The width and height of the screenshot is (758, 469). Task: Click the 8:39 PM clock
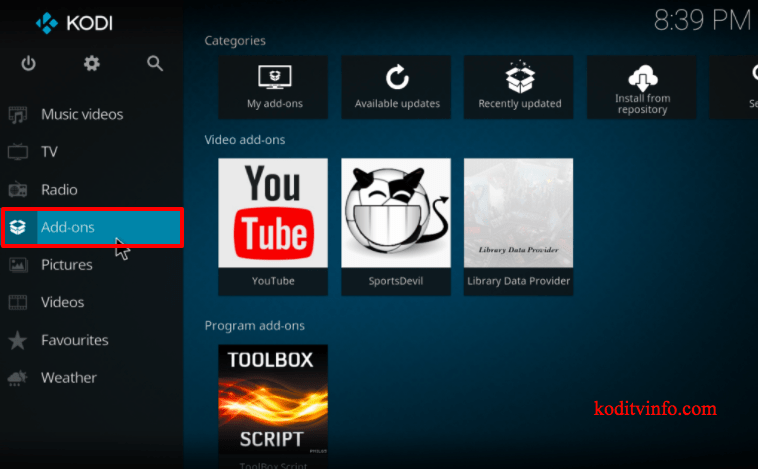702,21
